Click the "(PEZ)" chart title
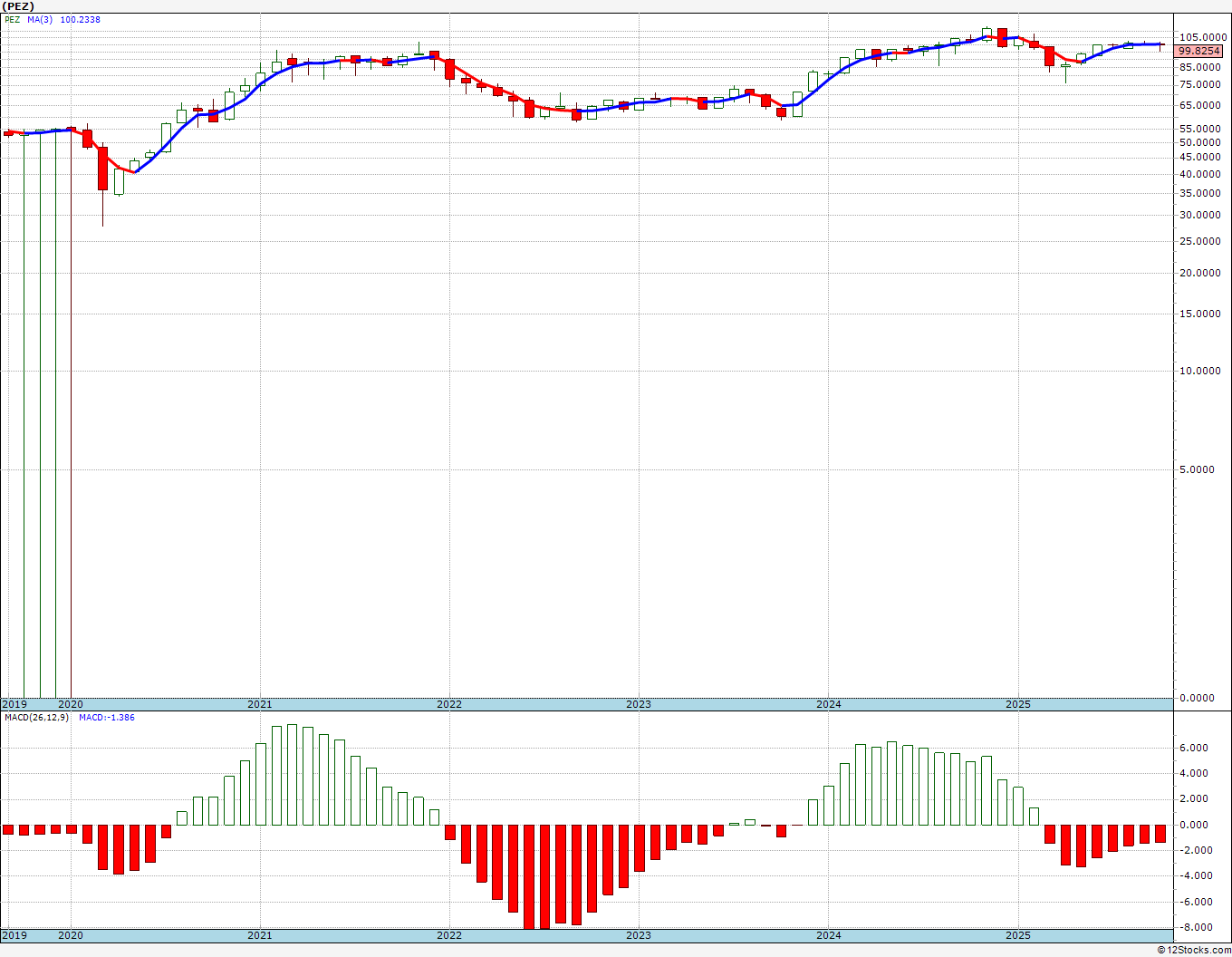 (19, 6)
